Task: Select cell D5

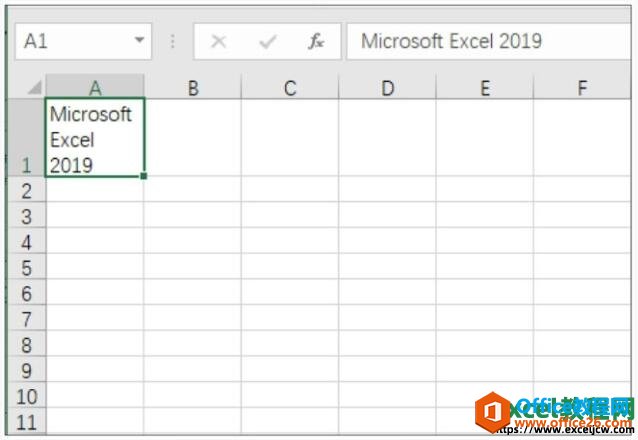Action: tap(387, 266)
